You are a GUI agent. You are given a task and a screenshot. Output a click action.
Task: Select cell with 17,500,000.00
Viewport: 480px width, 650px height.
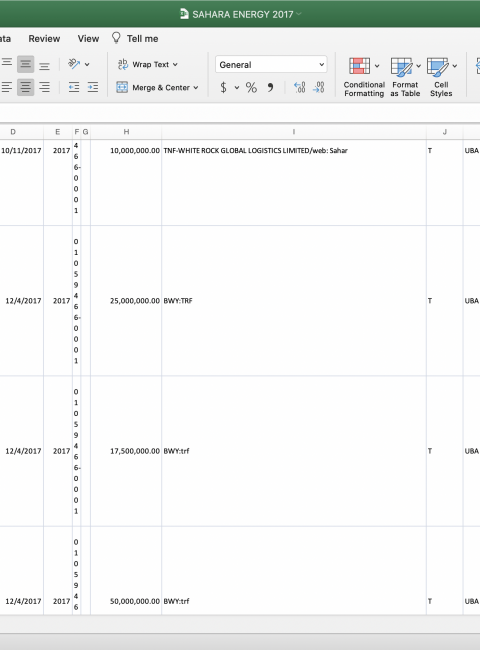coord(126,451)
